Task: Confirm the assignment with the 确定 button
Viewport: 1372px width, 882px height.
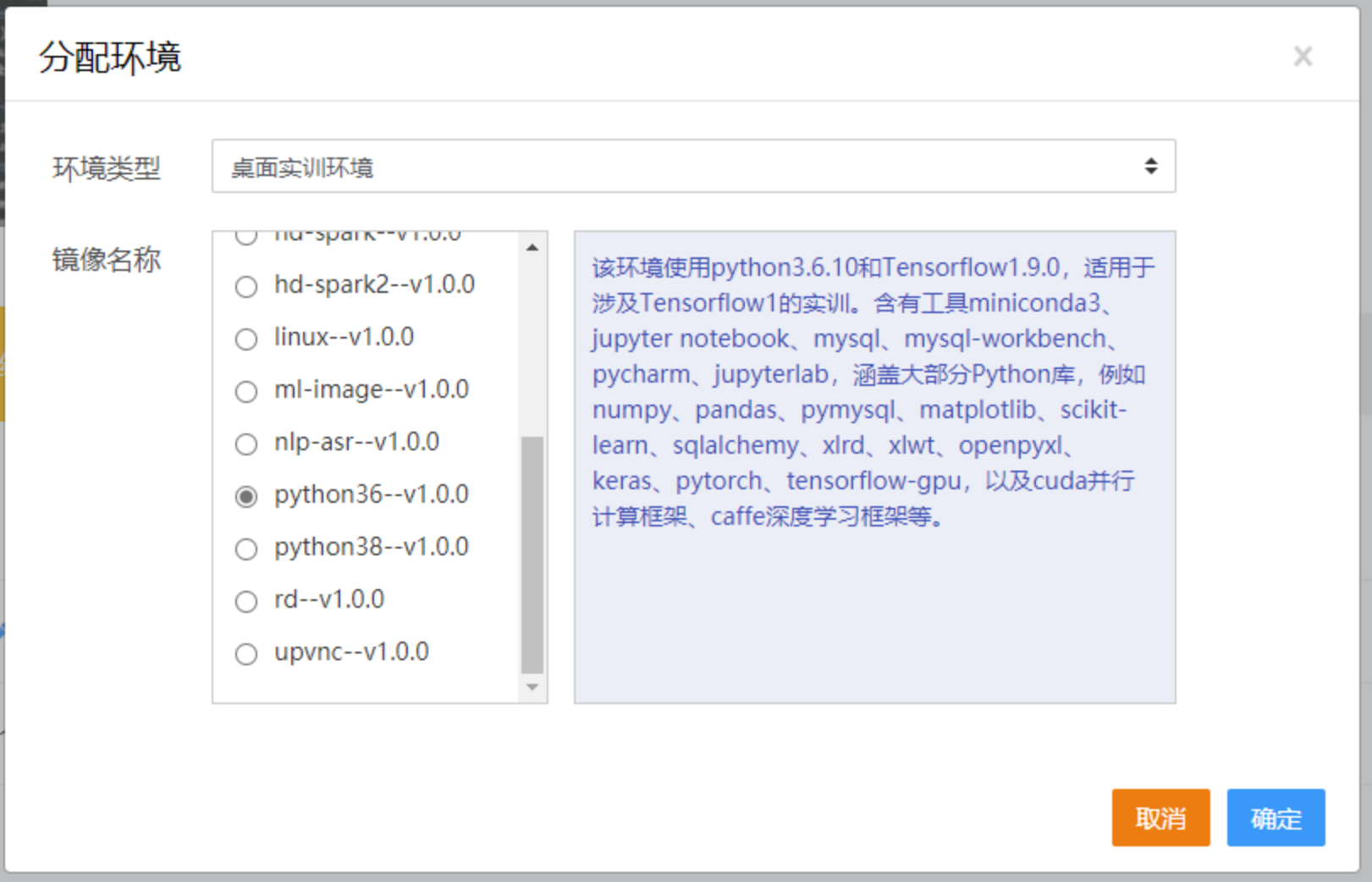Action: [1276, 818]
